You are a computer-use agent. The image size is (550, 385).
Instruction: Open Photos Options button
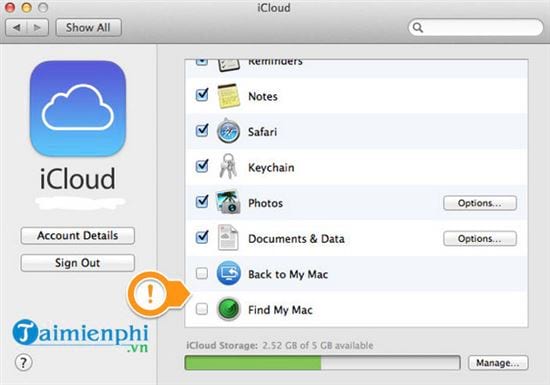[x=480, y=203]
